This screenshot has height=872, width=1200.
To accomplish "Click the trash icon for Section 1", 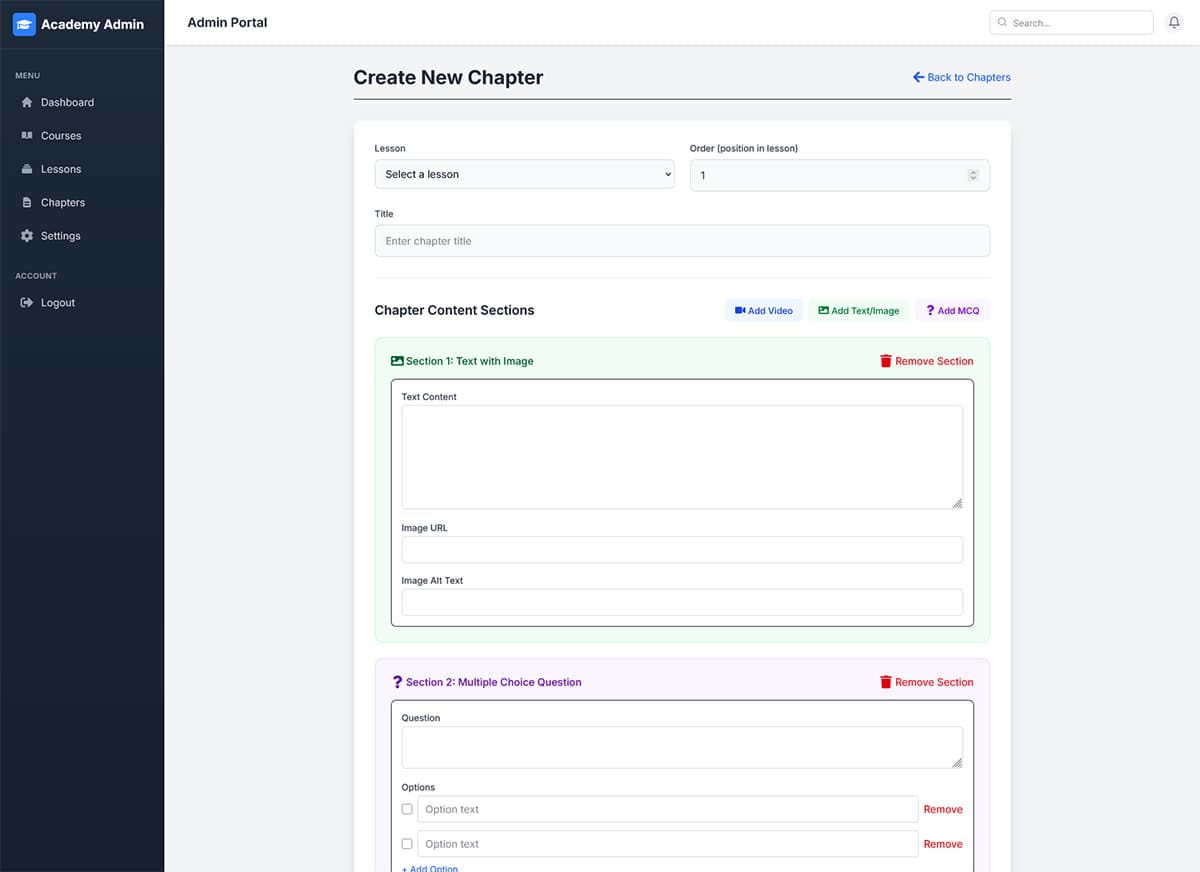I will 885,361.
